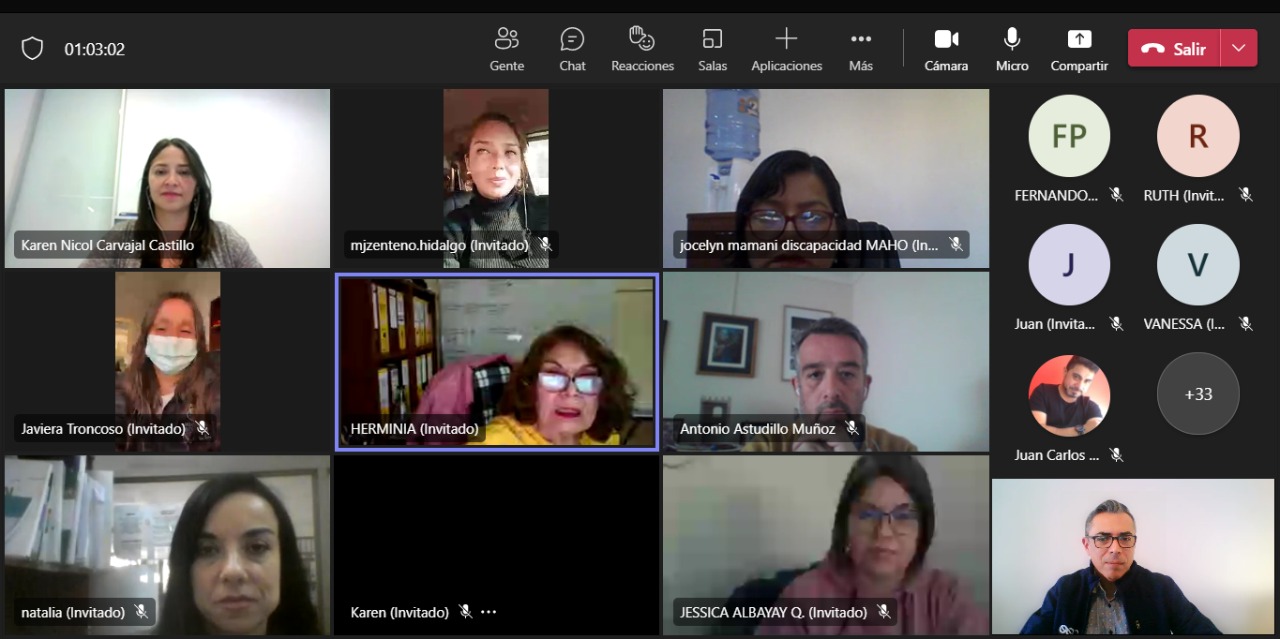Image resolution: width=1280 pixels, height=639 pixels.
Task: Select Antonio Astudillo Muñoz's video tile
Action: (826, 361)
